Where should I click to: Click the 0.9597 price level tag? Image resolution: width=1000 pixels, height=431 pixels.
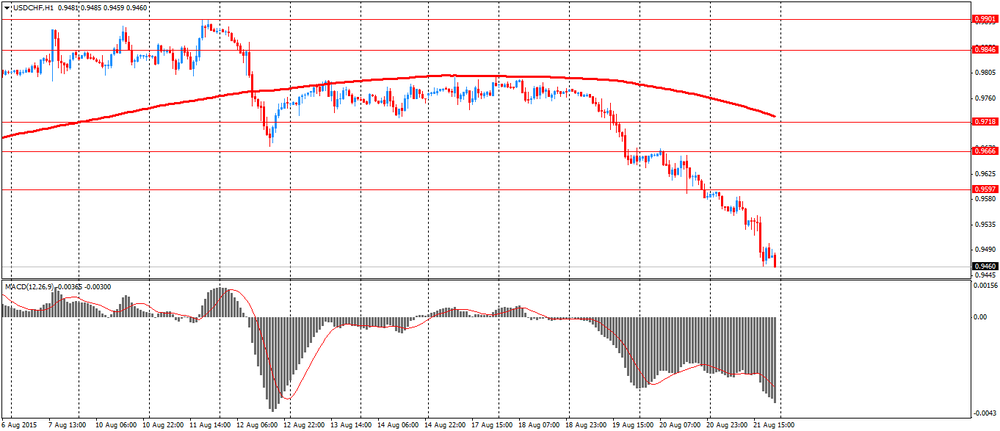(985, 189)
